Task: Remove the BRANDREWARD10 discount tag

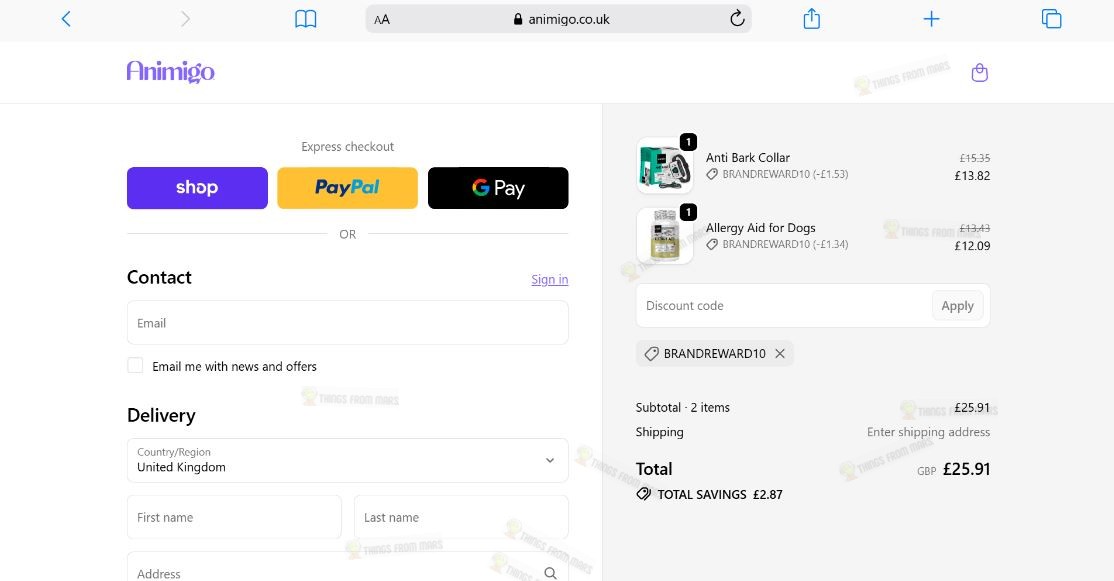Action: [780, 353]
